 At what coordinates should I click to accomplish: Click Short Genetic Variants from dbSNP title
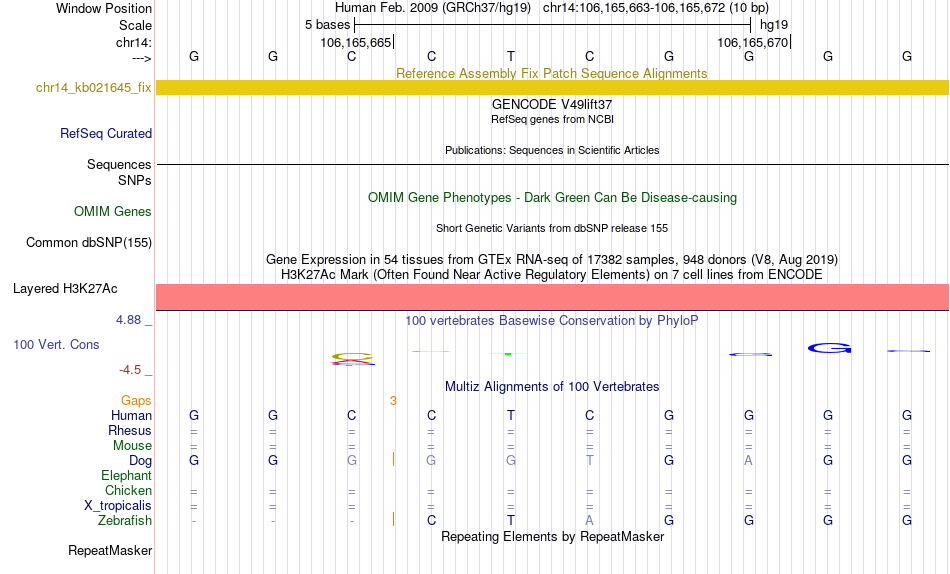tap(552, 229)
